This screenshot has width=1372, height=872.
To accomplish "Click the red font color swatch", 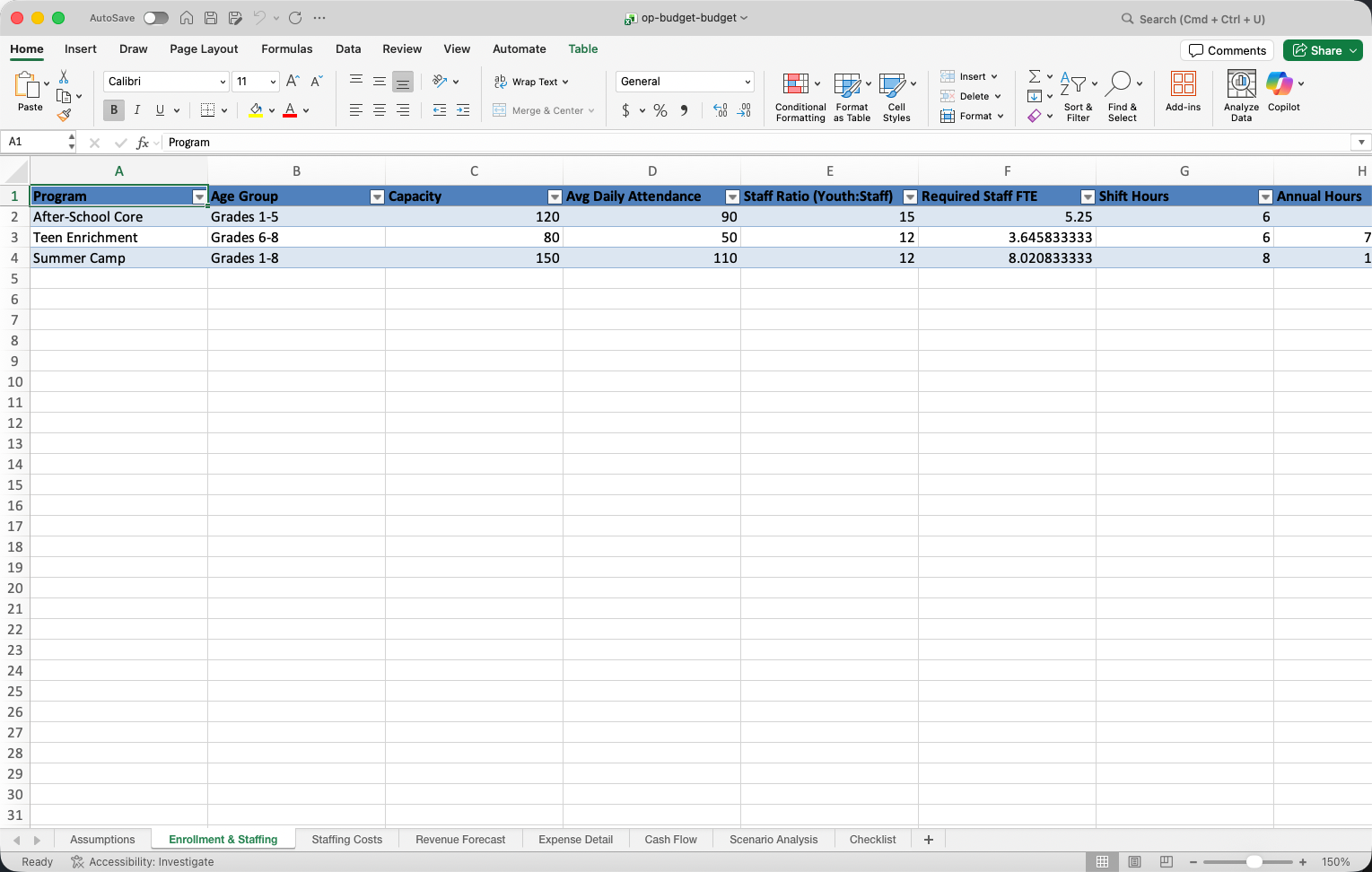I will [290, 110].
